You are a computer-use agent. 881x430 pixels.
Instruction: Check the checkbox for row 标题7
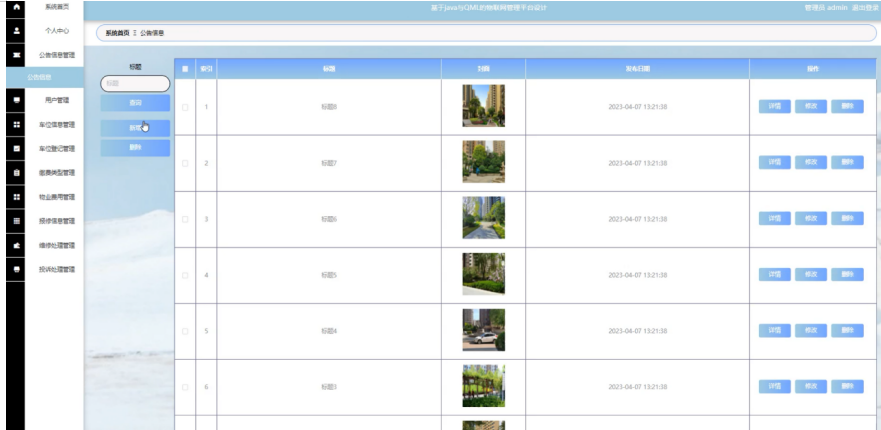coord(185,163)
